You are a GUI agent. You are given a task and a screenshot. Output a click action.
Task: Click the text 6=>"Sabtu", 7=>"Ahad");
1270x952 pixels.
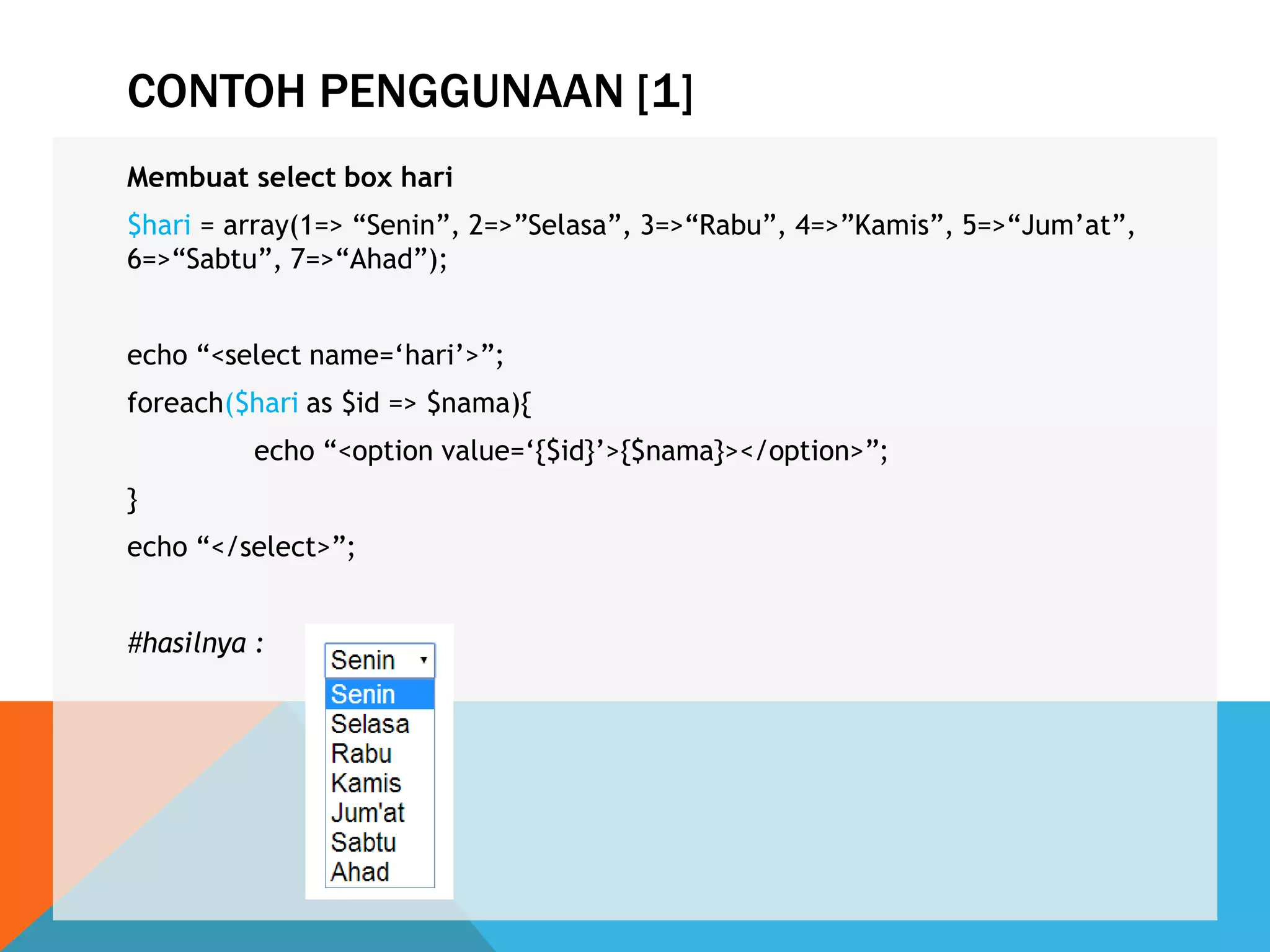click(287, 259)
